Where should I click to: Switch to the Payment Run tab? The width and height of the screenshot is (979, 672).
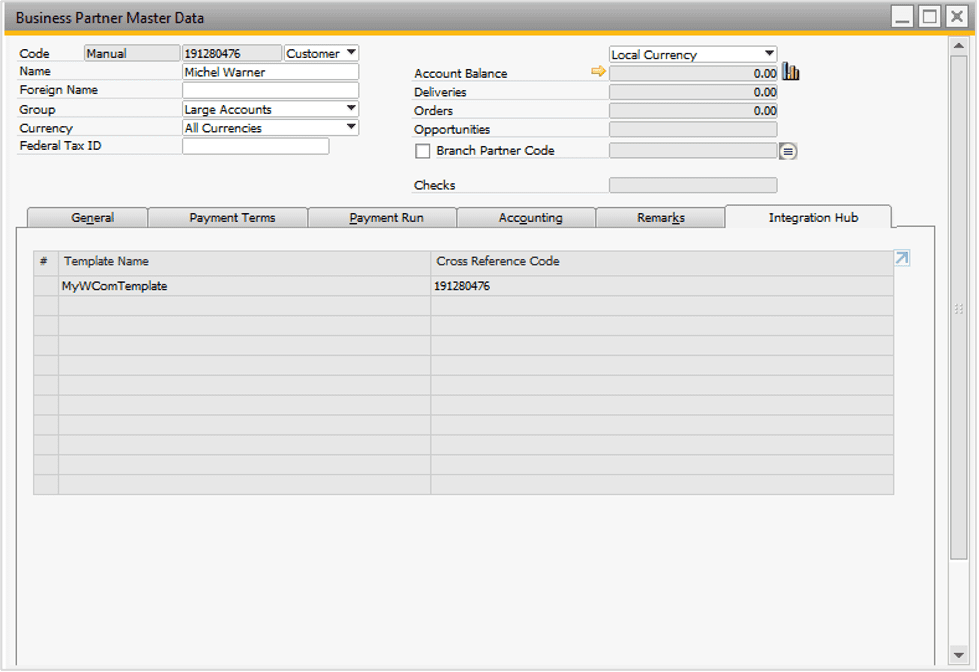[383, 218]
